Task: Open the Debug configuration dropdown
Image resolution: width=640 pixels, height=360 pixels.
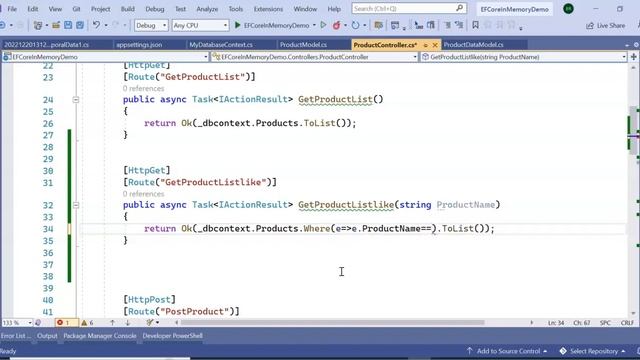Action: 151,25
